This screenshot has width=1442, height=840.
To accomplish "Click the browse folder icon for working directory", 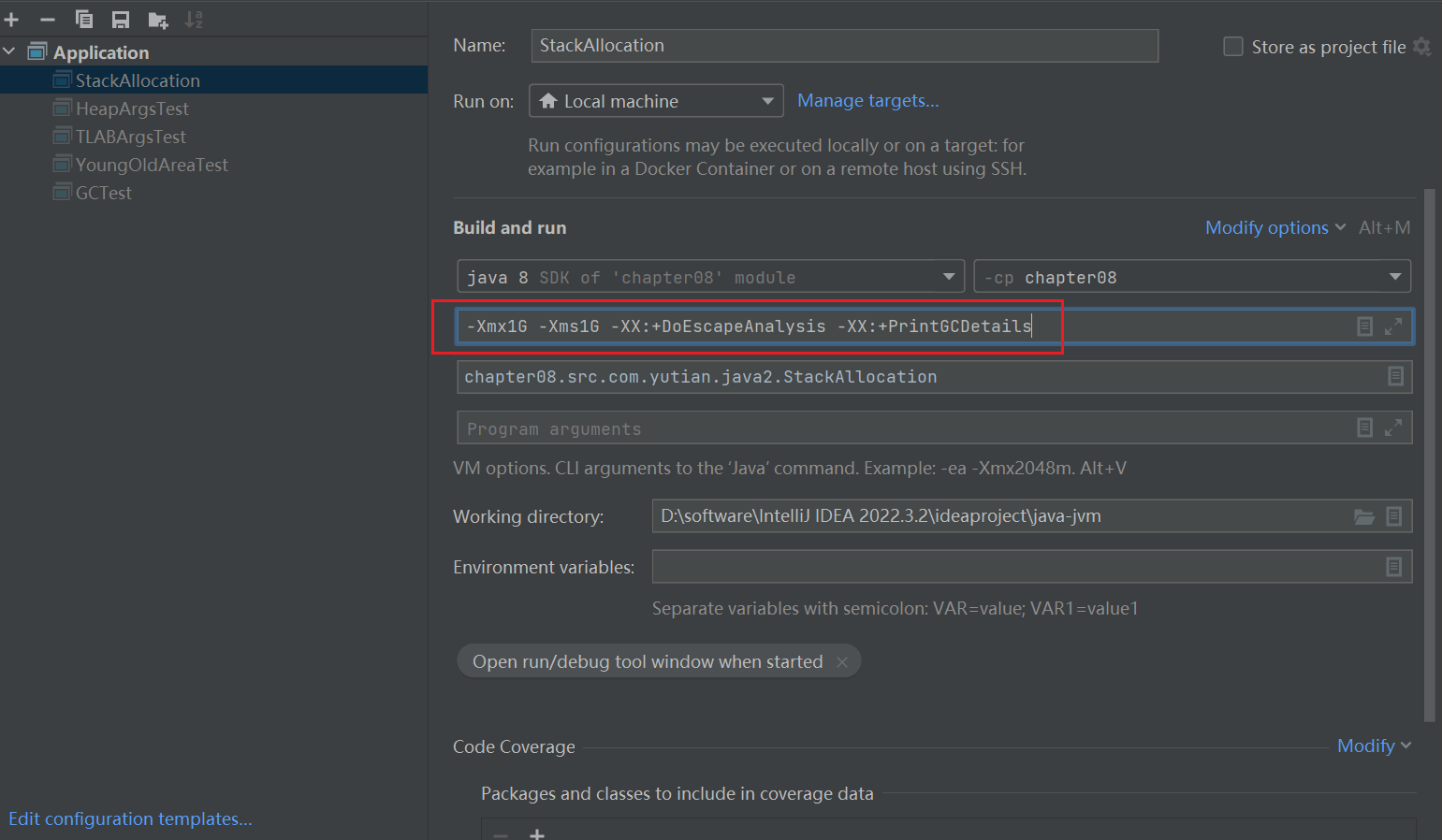I will coord(1364,516).
